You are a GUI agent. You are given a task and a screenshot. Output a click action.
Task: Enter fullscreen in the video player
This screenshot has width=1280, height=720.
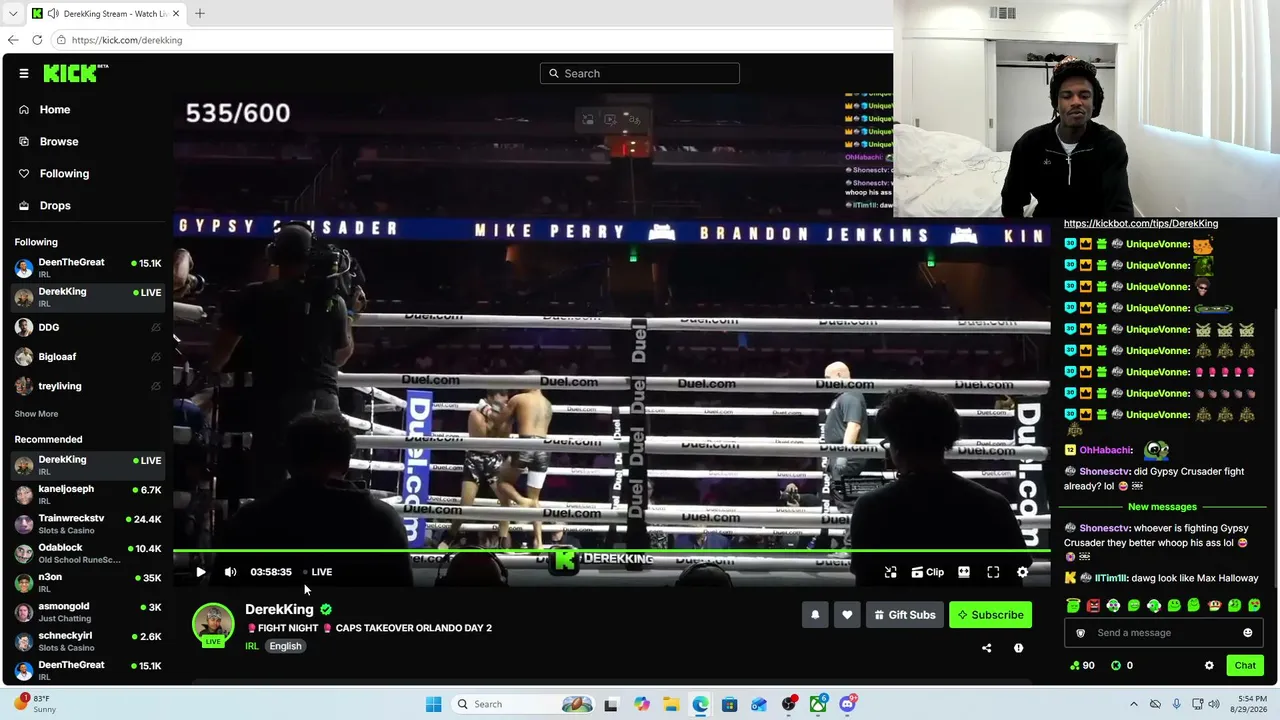click(x=993, y=572)
